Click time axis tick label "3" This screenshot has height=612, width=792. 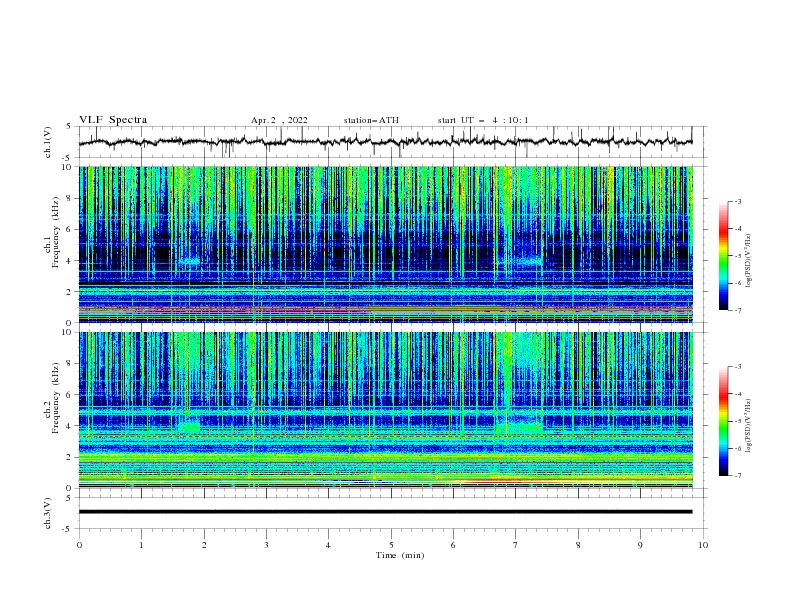click(266, 545)
